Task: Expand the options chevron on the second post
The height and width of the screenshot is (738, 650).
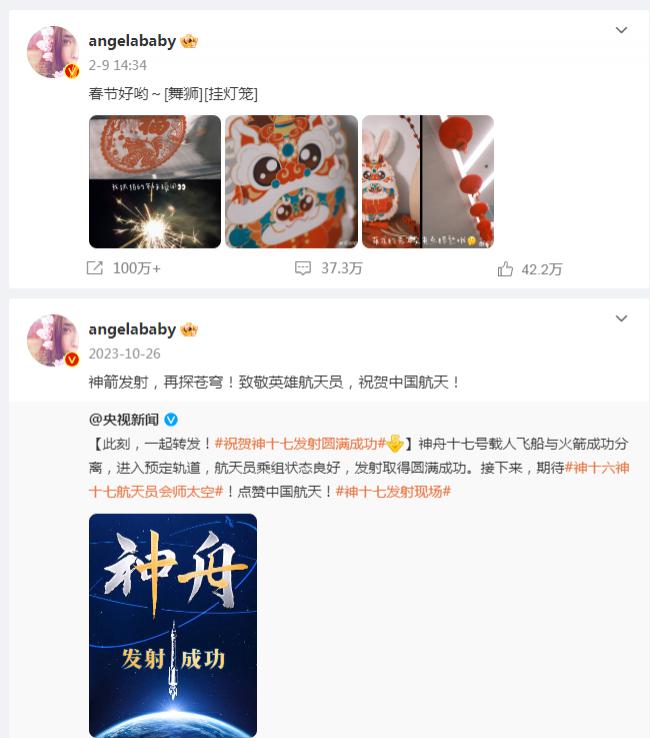Action: pos(621,319)
